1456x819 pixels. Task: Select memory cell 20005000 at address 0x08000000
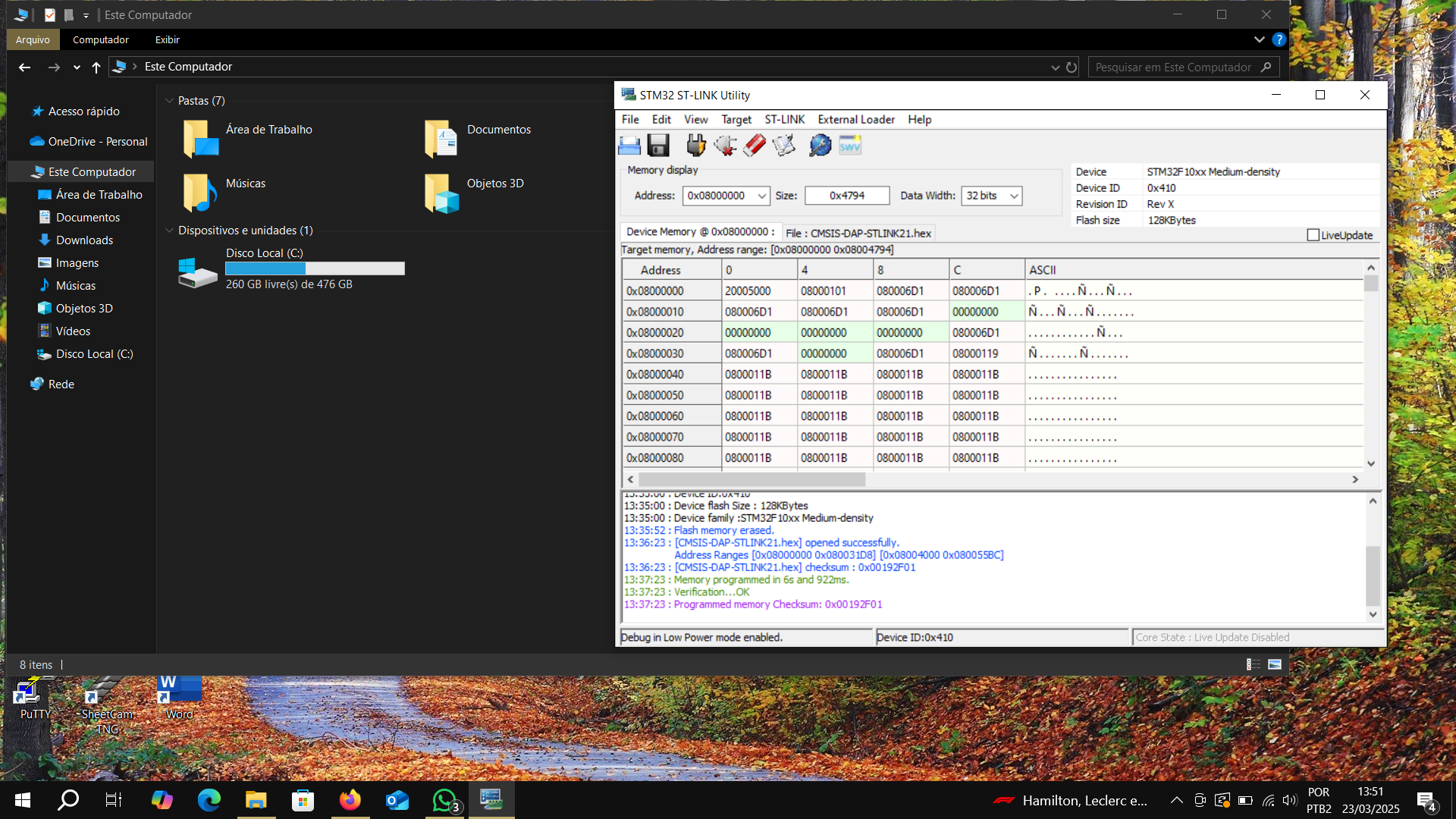point(759,291)
